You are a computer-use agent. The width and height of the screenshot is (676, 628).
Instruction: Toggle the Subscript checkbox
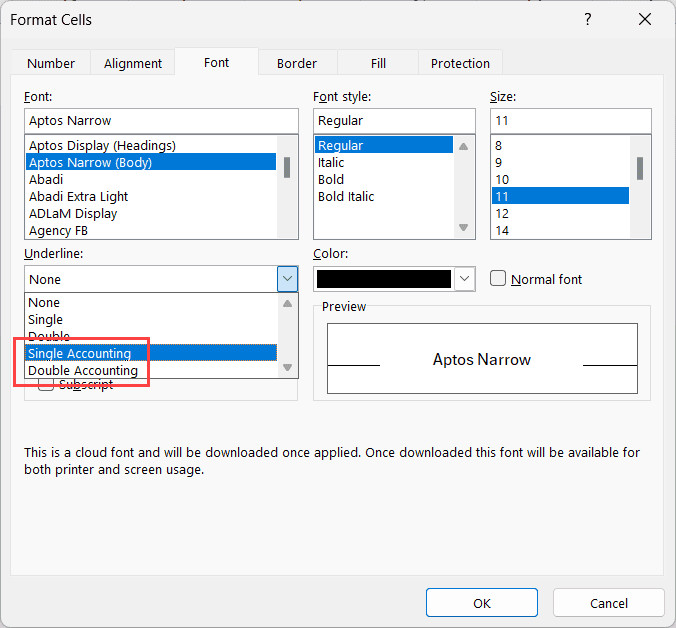(x=46, y=385)
